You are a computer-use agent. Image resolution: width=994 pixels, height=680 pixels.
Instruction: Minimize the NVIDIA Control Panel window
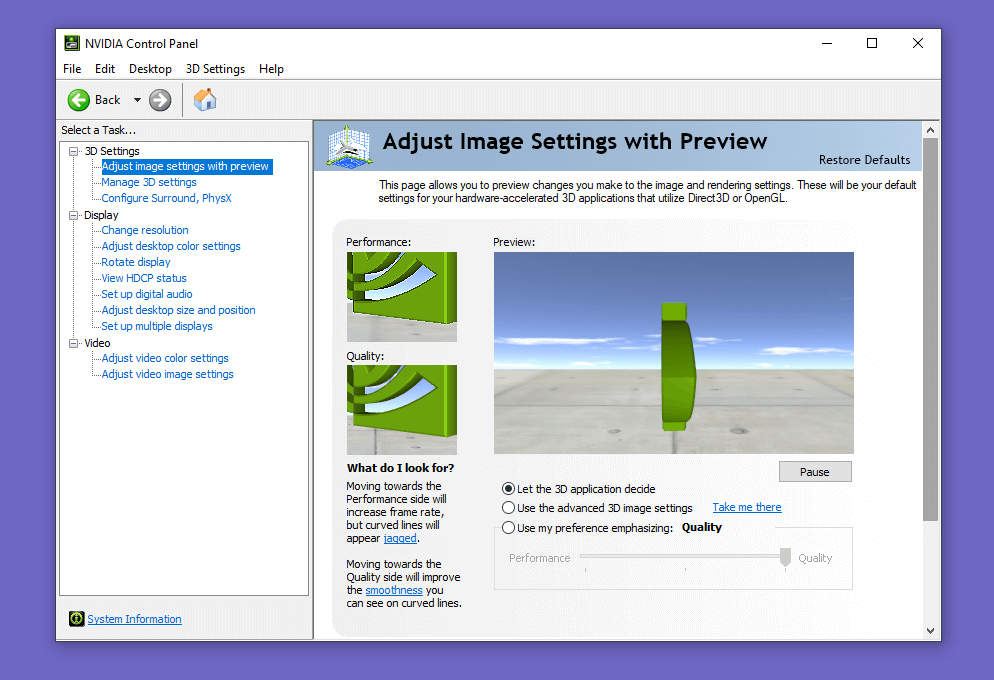[827, 43]
